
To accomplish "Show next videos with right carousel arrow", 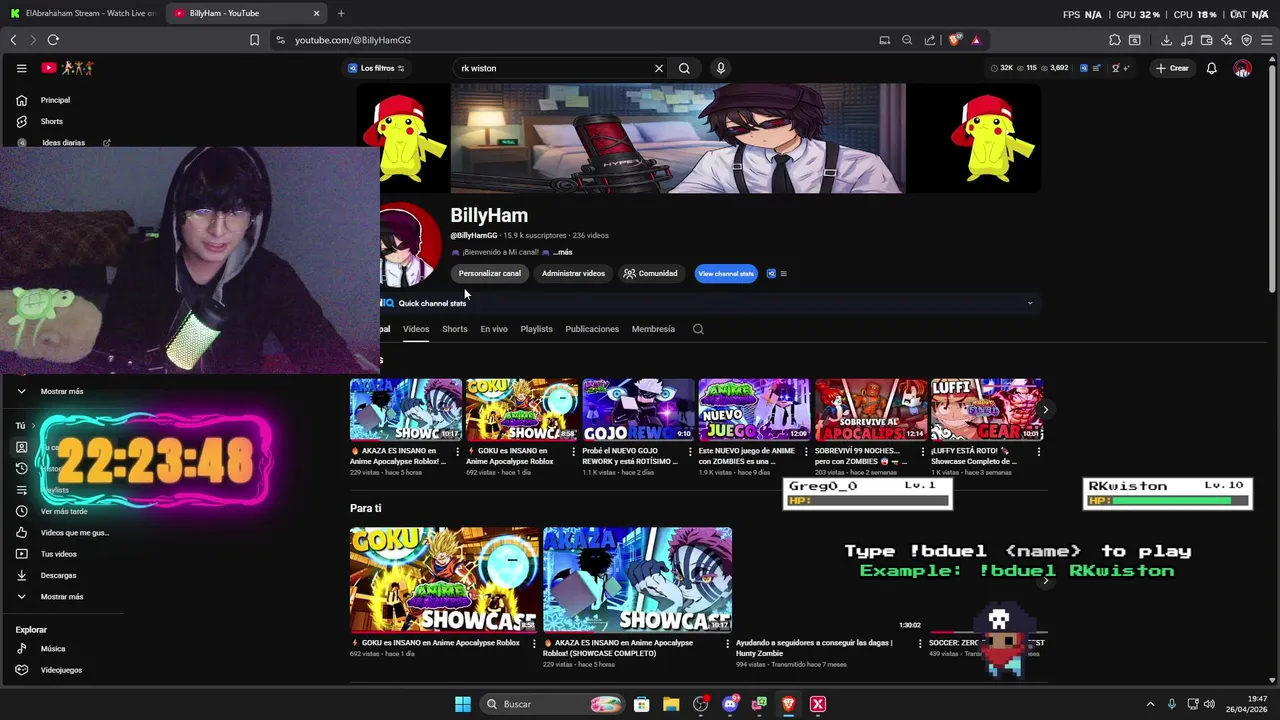I will pos(1045,410).
